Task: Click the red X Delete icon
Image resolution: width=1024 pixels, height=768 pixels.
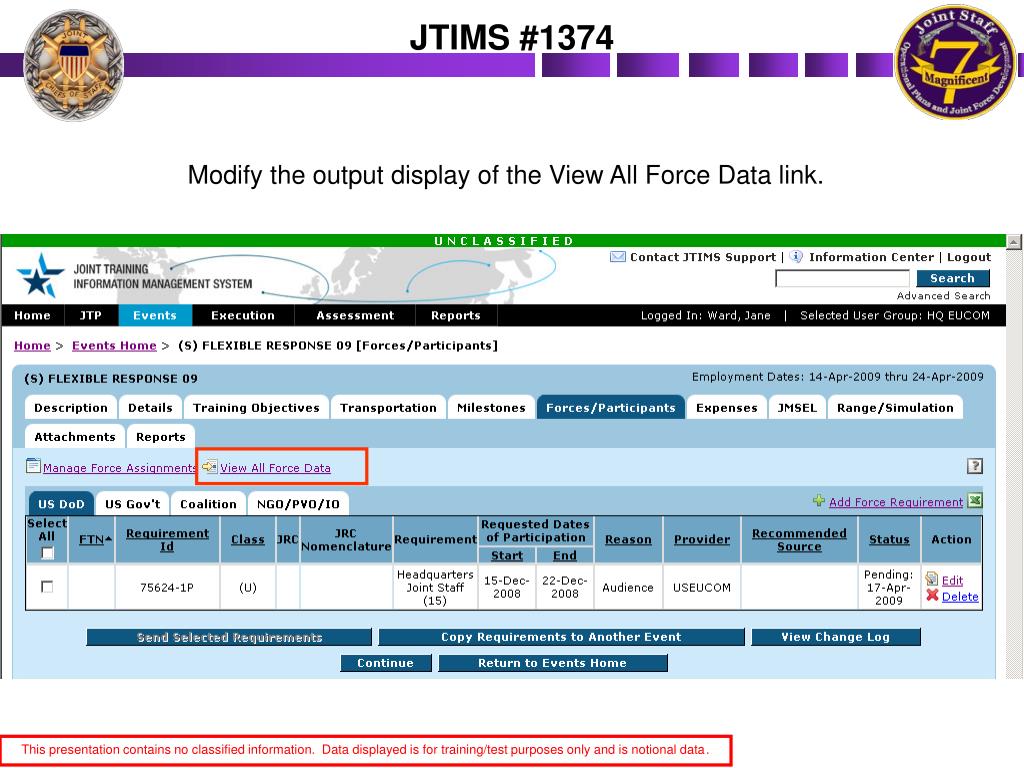Action: click(932, 595)
